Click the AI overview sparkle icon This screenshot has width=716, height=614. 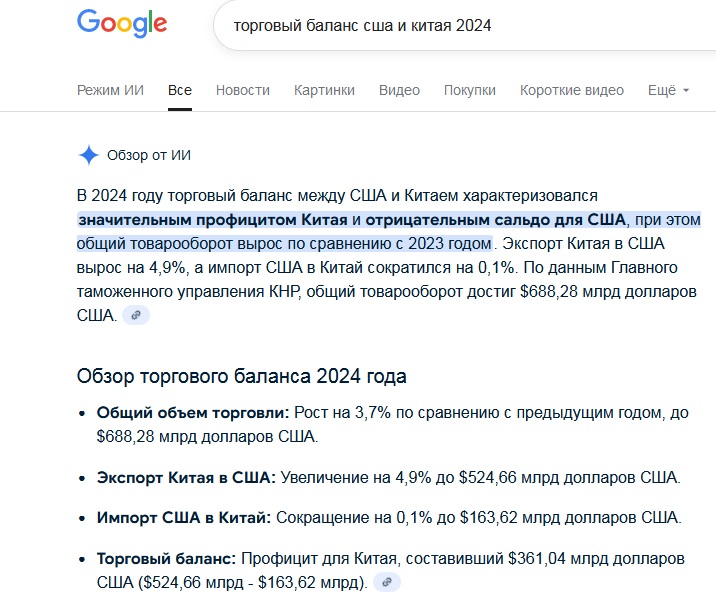tap(89, 155)
